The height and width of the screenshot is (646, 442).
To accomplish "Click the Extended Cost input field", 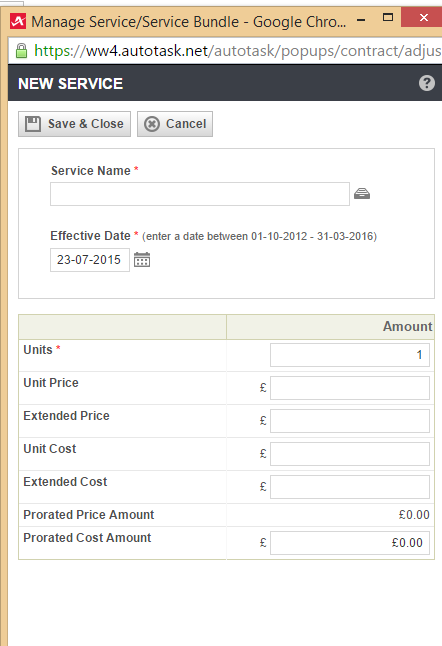I will [x=350, y=487].
